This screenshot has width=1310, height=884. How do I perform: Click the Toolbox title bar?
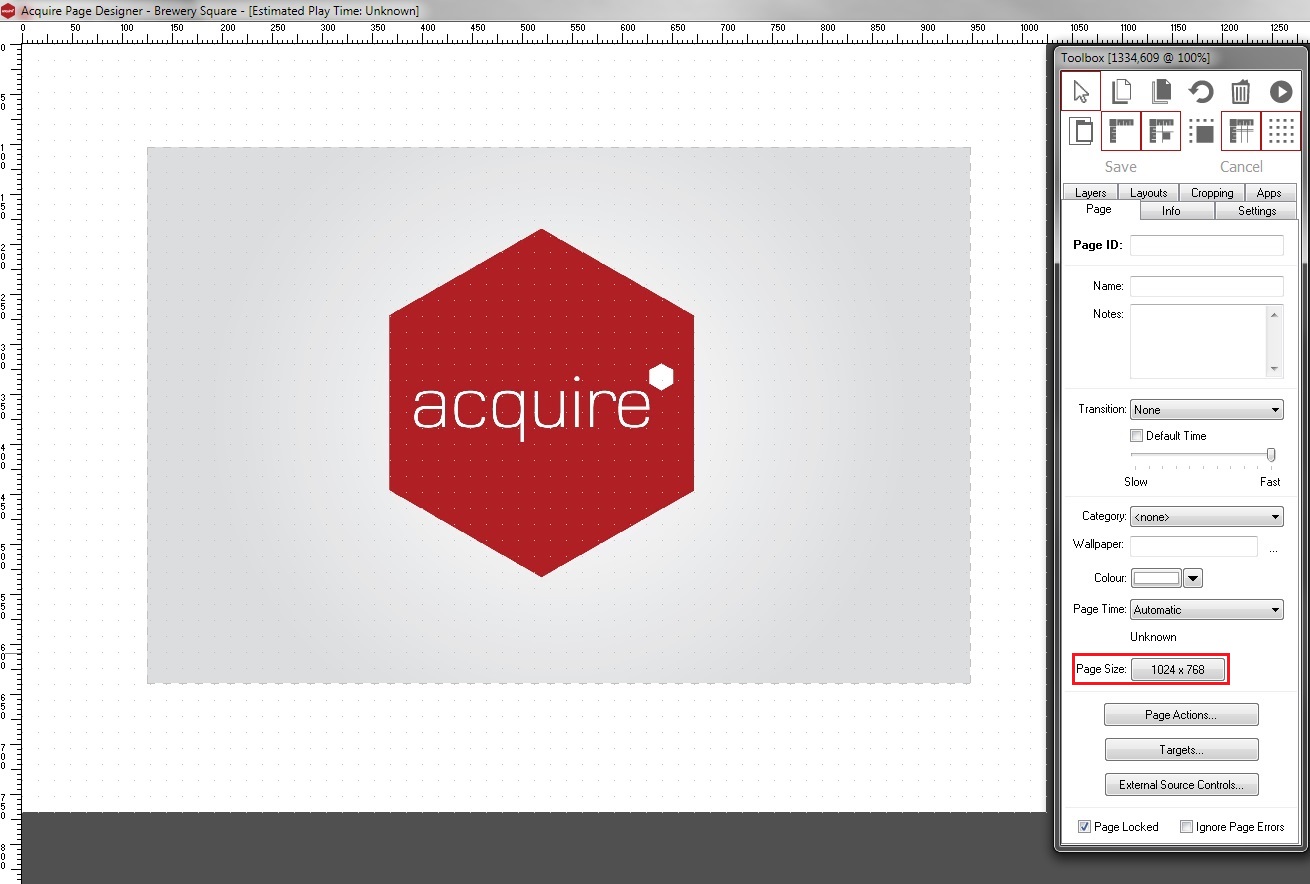point(1181,58)
